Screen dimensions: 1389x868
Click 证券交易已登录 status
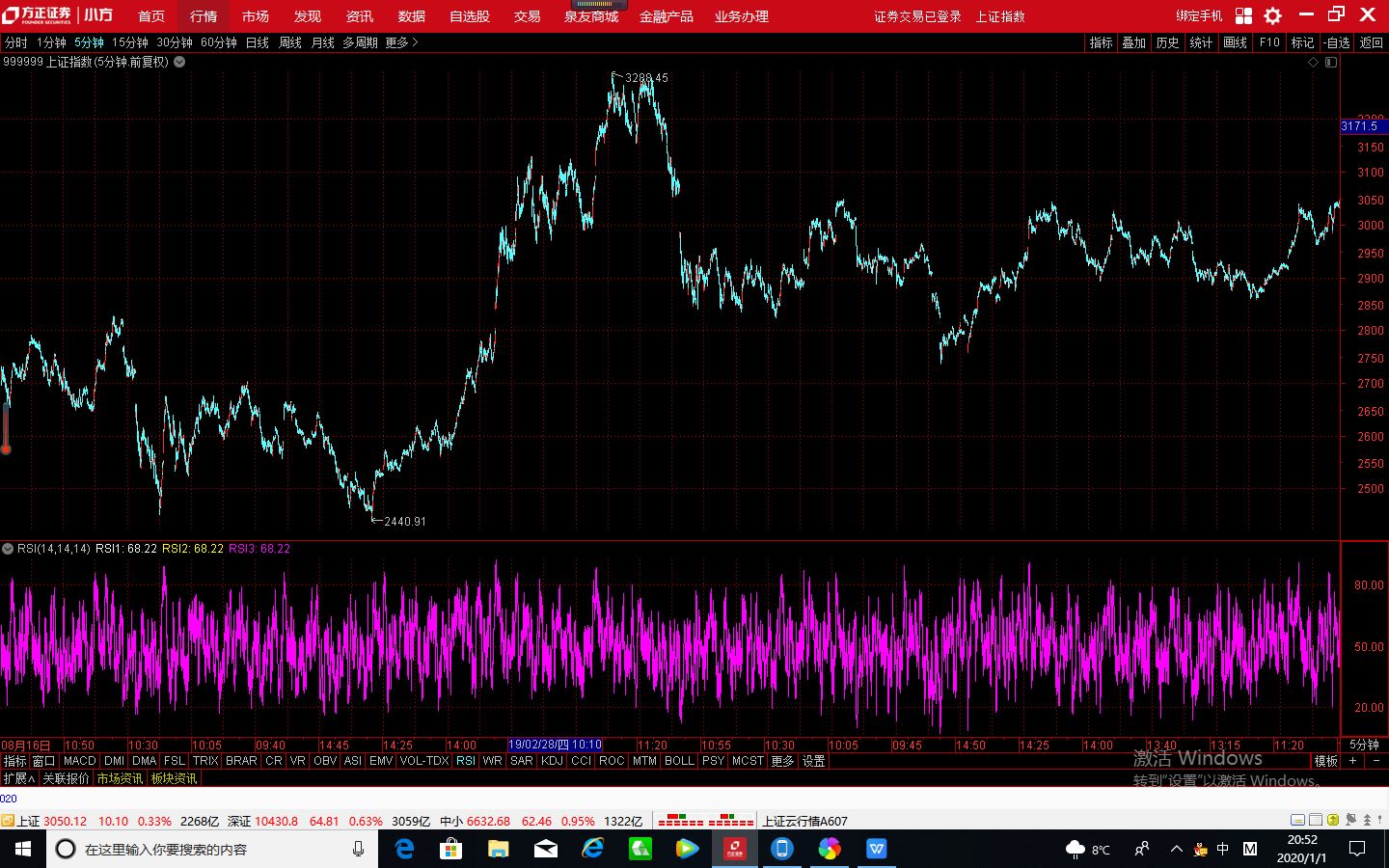click(917, 16)
